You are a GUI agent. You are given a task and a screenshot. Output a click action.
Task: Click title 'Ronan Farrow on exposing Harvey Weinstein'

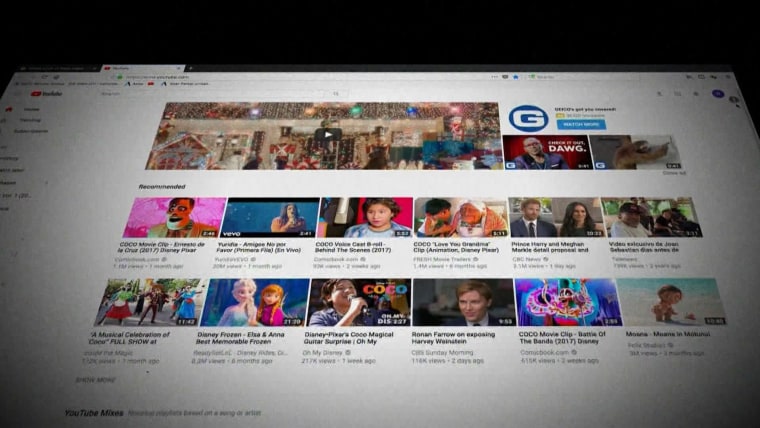point(453,338)
